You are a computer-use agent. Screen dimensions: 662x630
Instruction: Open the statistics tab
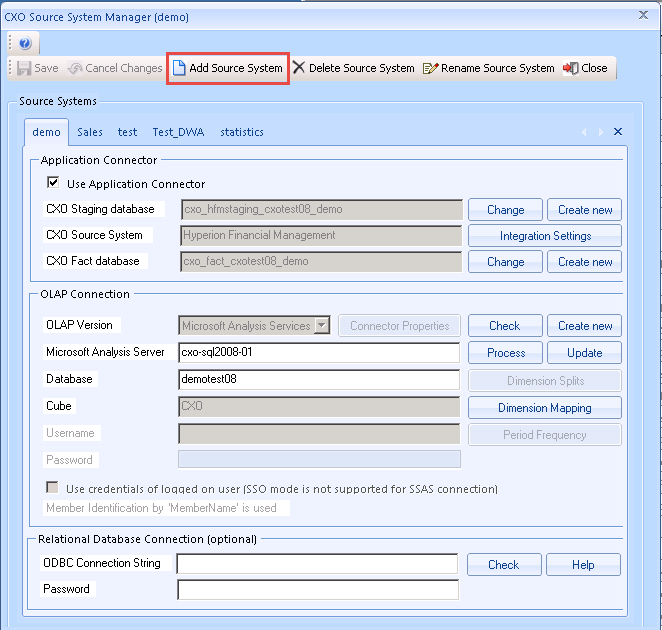point(242,132)
